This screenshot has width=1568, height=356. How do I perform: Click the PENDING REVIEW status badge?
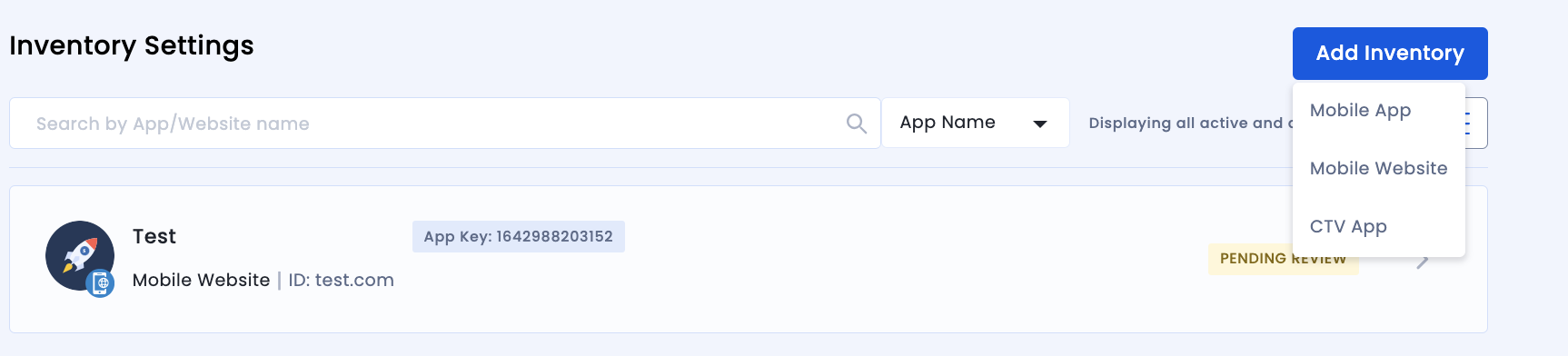coord(1283,260)
